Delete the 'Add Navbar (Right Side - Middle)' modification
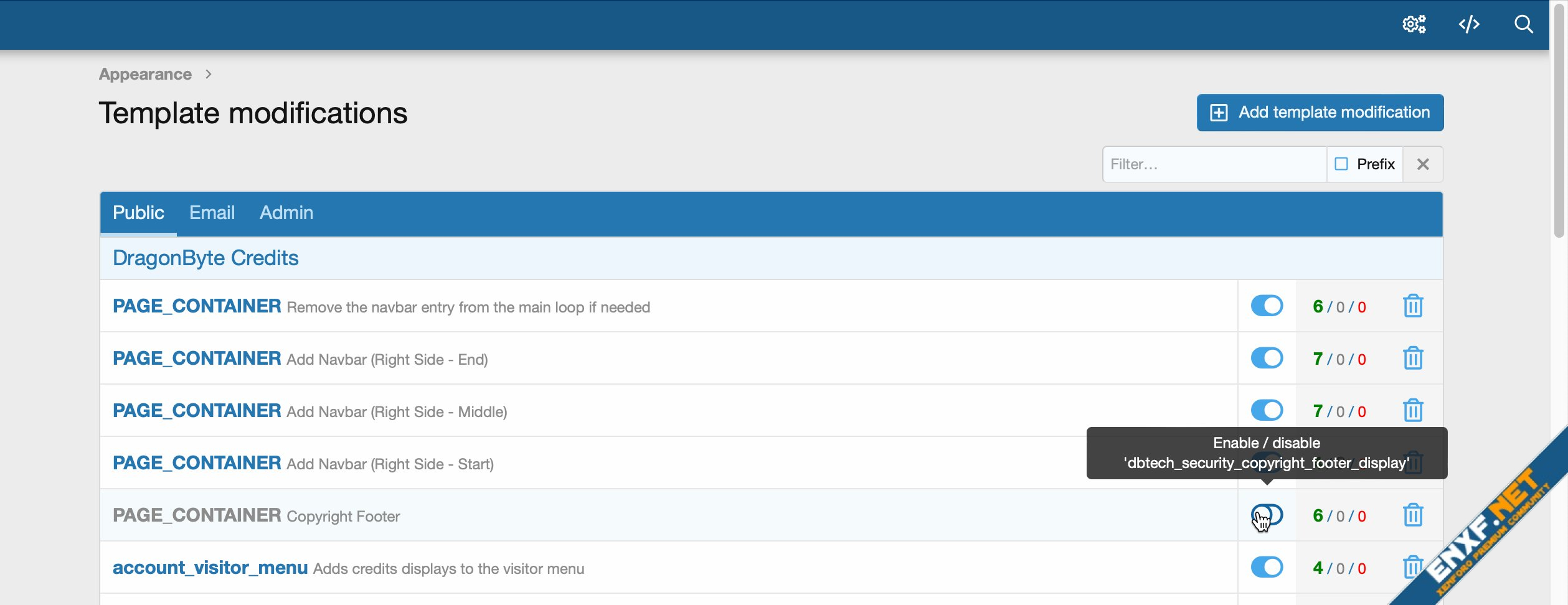 [1412, 411]
